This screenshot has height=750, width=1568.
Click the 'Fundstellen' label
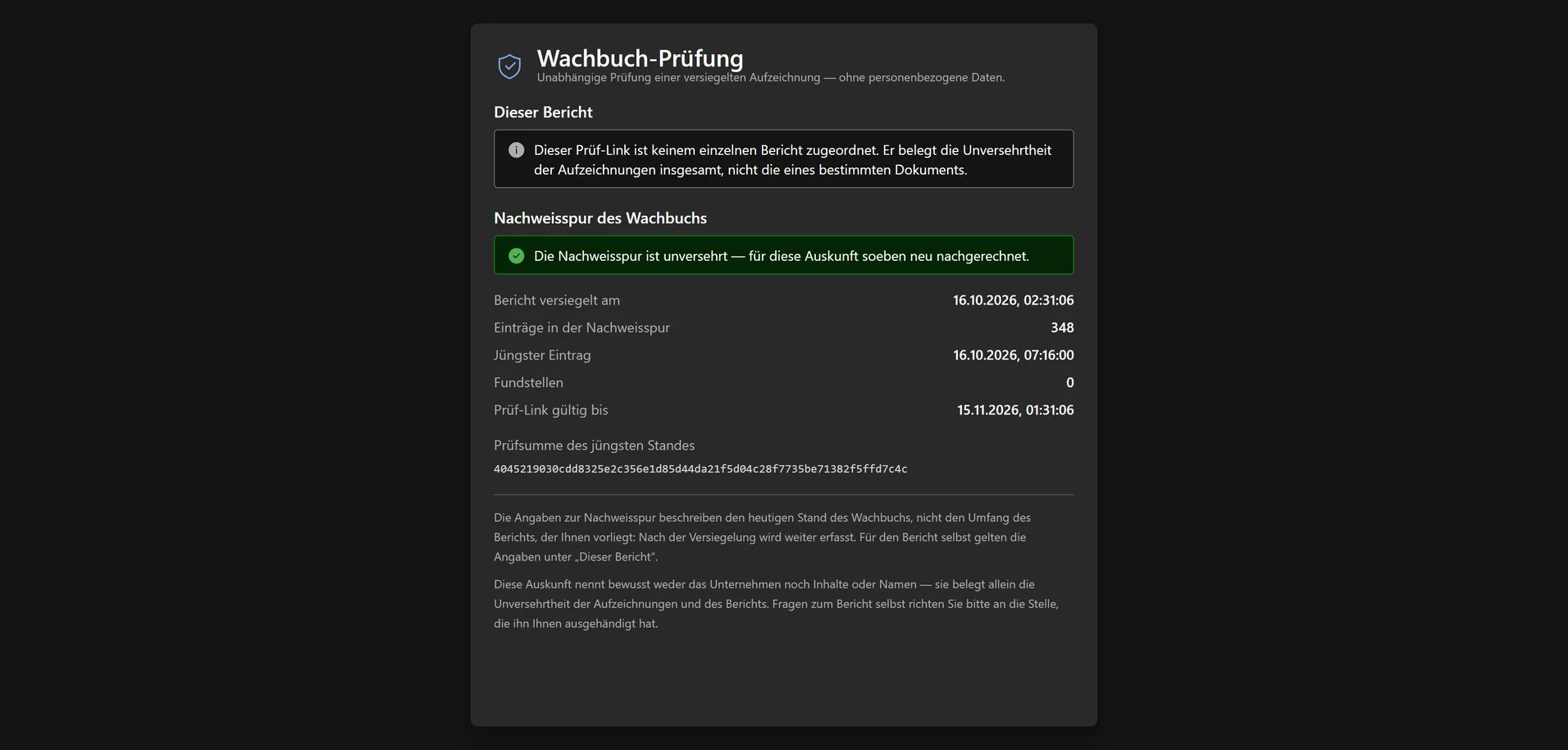click(528, 382)
